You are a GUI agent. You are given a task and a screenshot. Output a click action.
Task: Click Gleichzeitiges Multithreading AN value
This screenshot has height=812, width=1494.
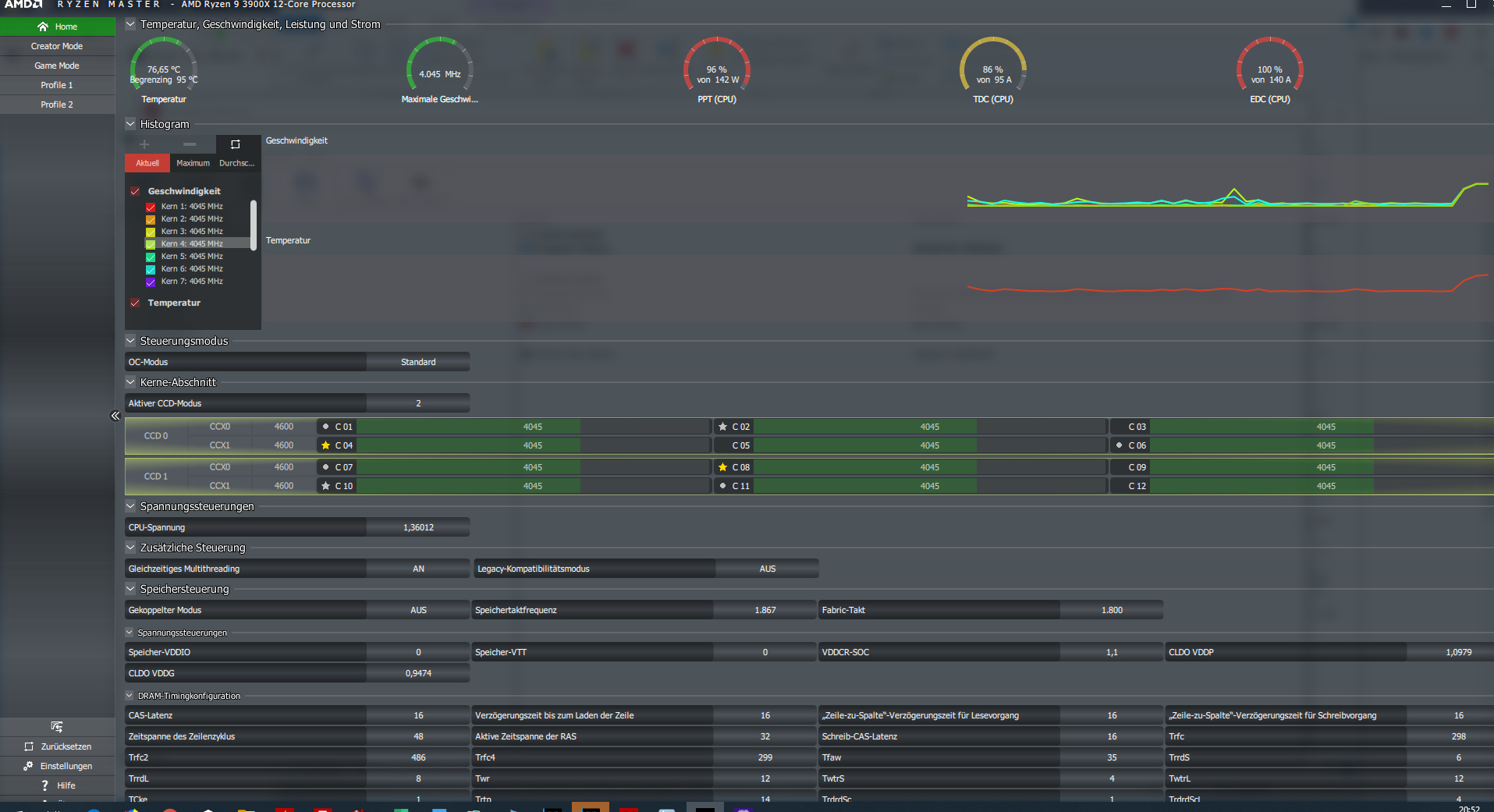click(x=418, y=569)
